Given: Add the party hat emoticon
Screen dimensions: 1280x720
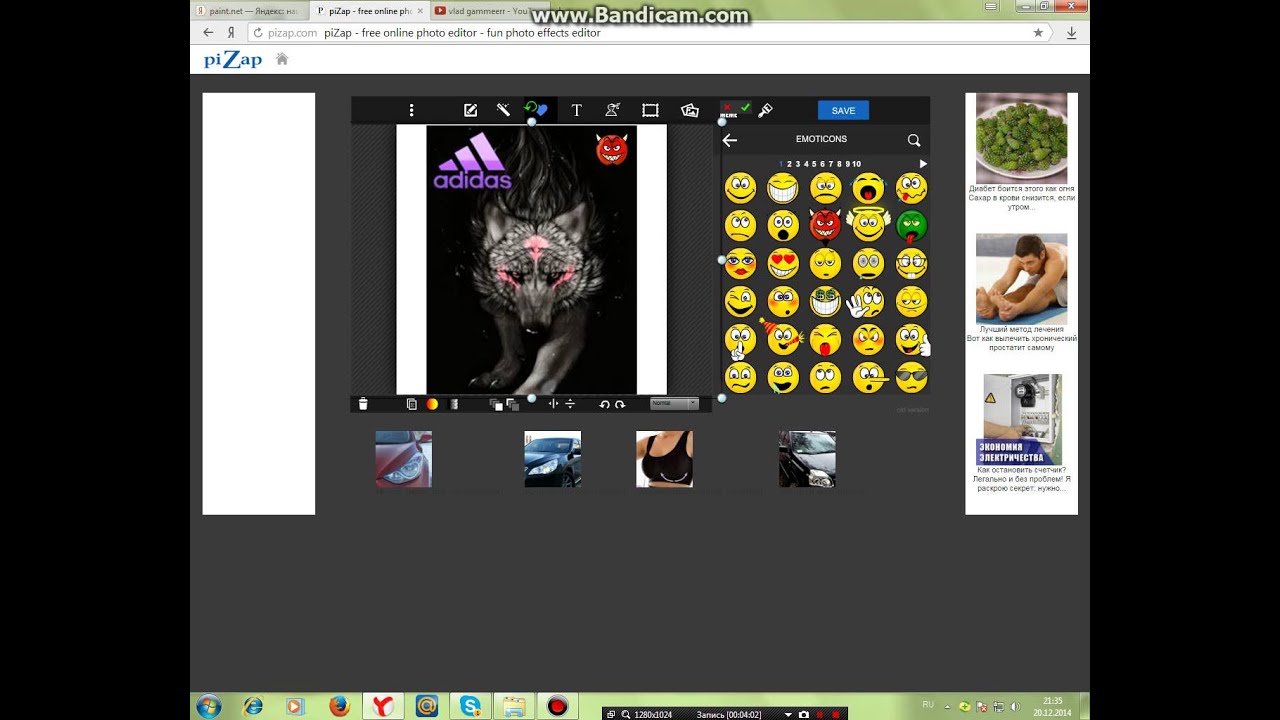Looking at the screenshot, I should (782, 338).
